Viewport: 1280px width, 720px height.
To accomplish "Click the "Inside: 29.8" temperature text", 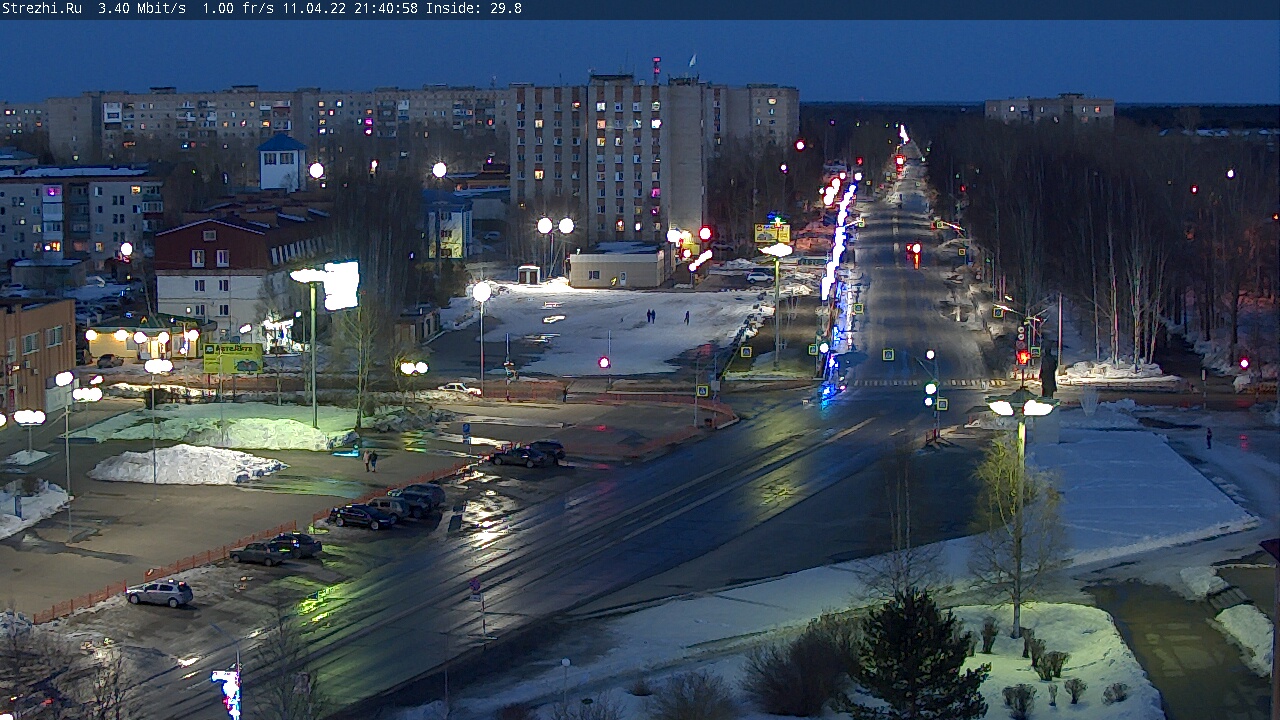I will point(474,8).
